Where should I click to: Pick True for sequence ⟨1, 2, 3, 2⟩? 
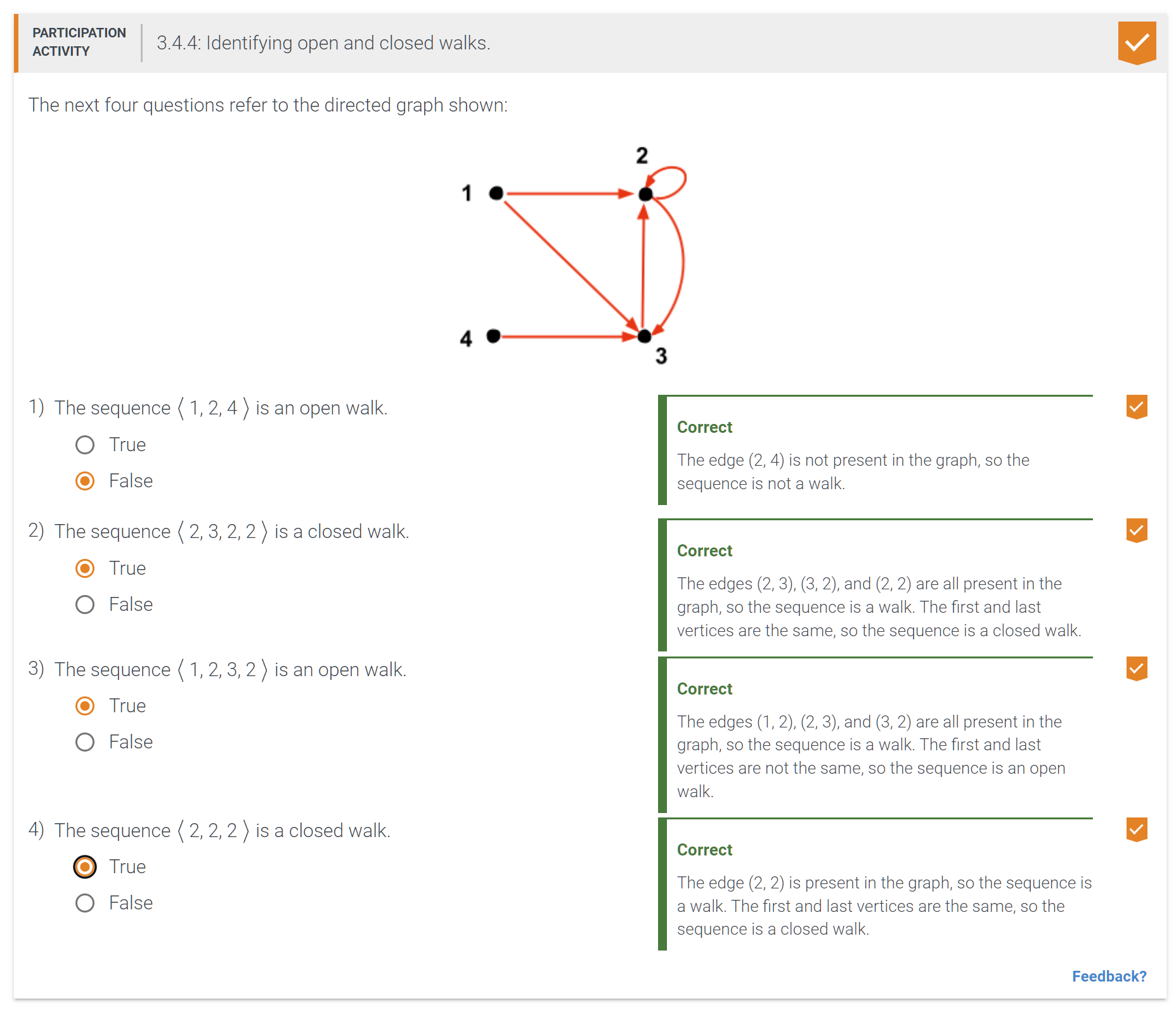[x=85, y=706]
